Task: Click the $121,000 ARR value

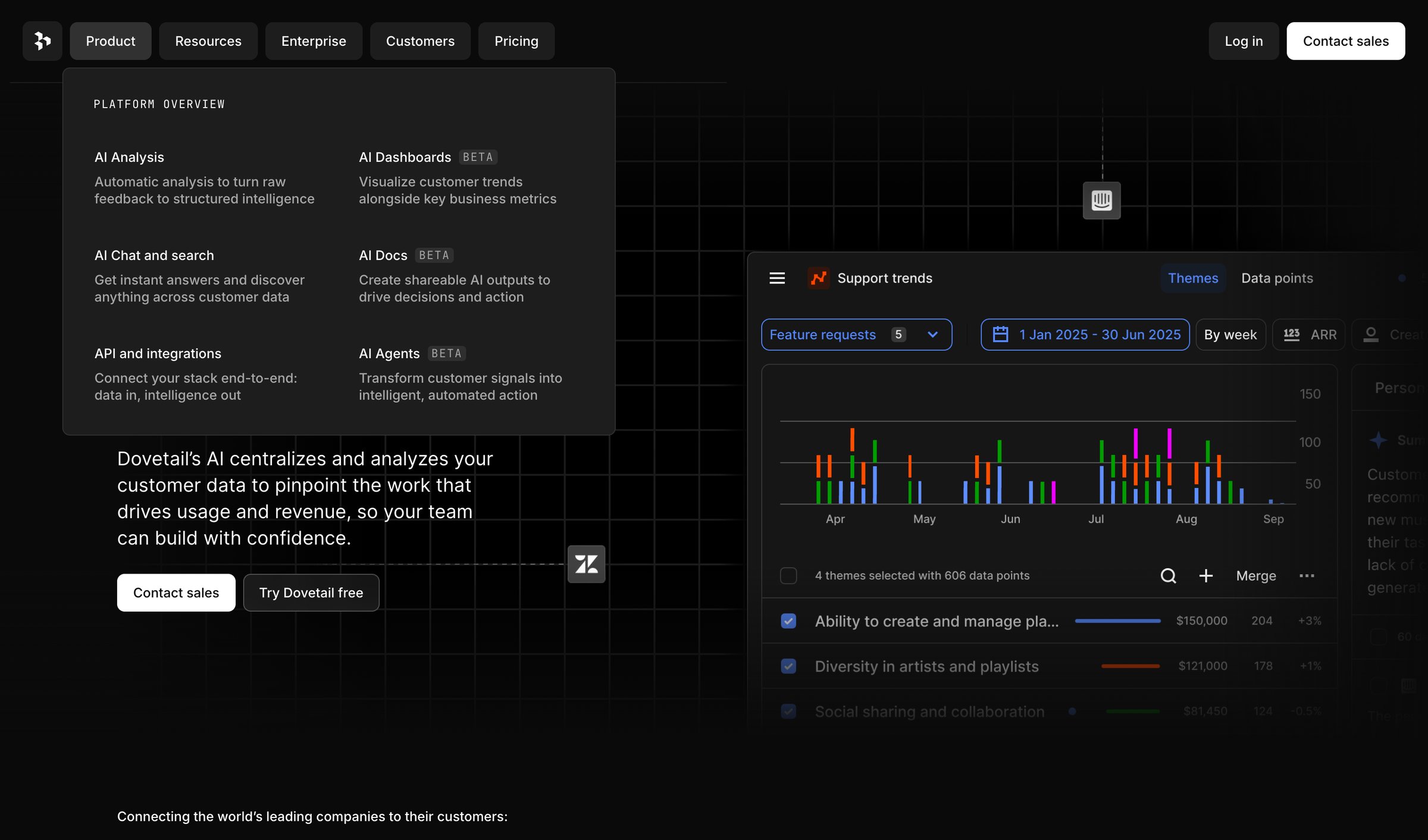Action: (1202, 666)
